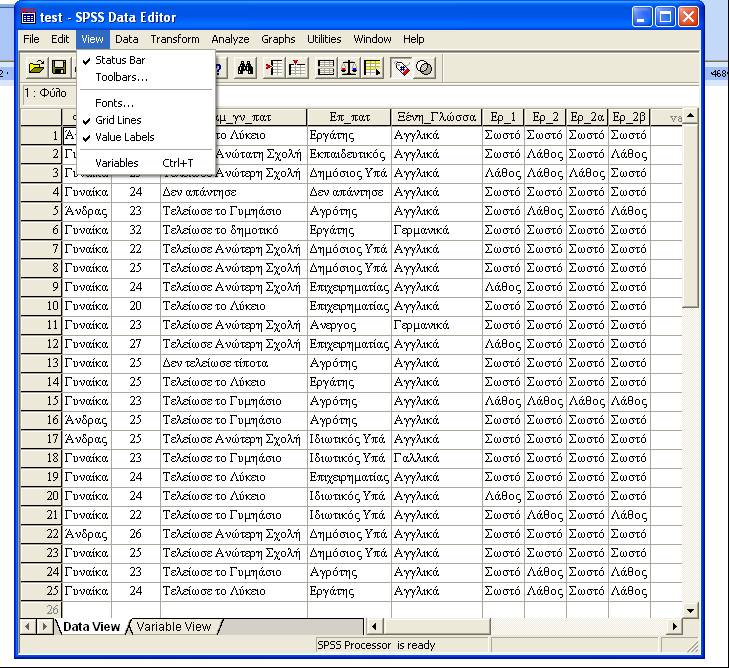The height and width of the screenshot is (668, 729).
Task: Click the Open File folder icon
Action: pyautogui.click(x=36, y=68)
